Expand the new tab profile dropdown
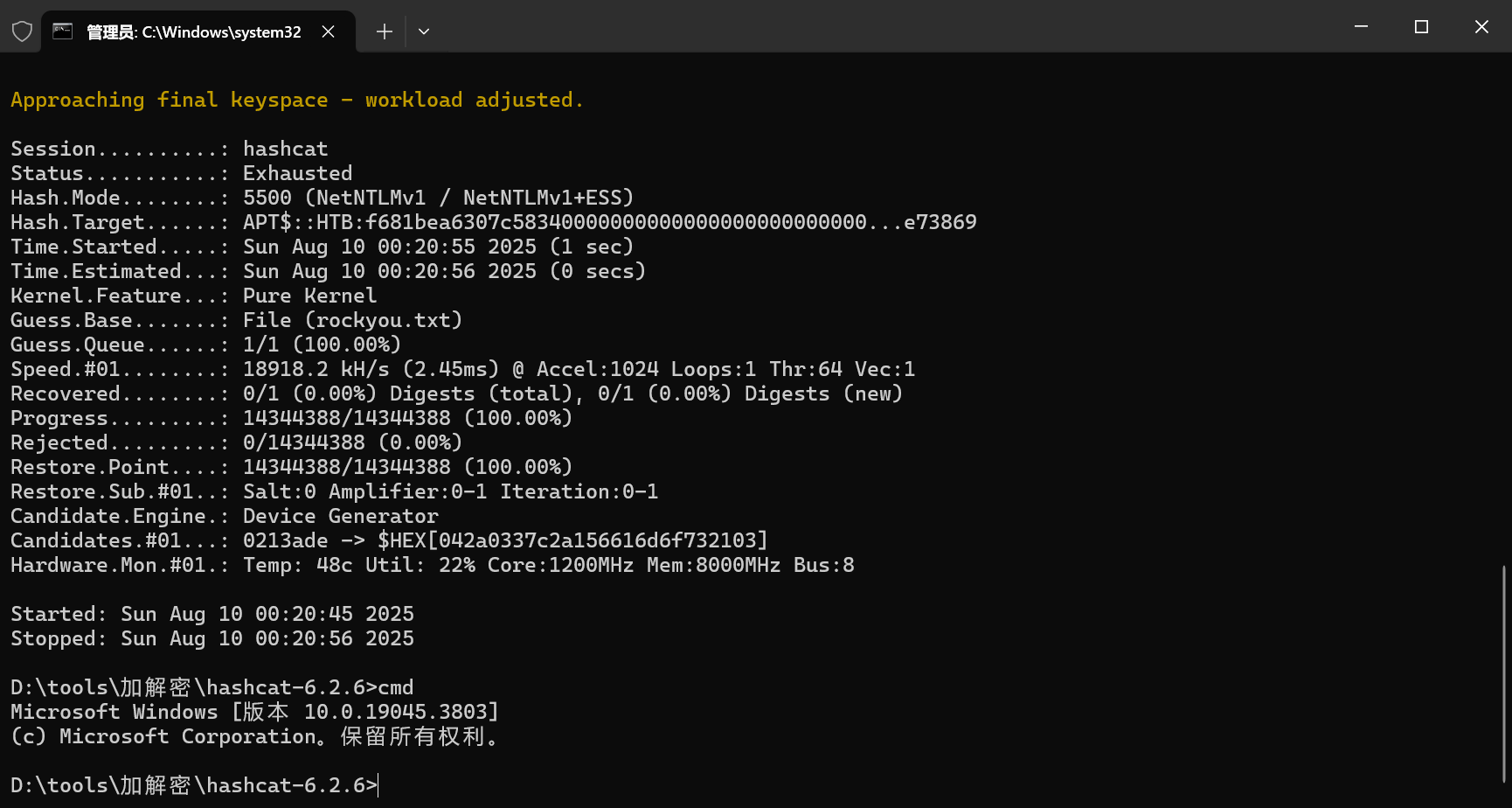The image size is (1512, 808). click(x=424, y=31)
